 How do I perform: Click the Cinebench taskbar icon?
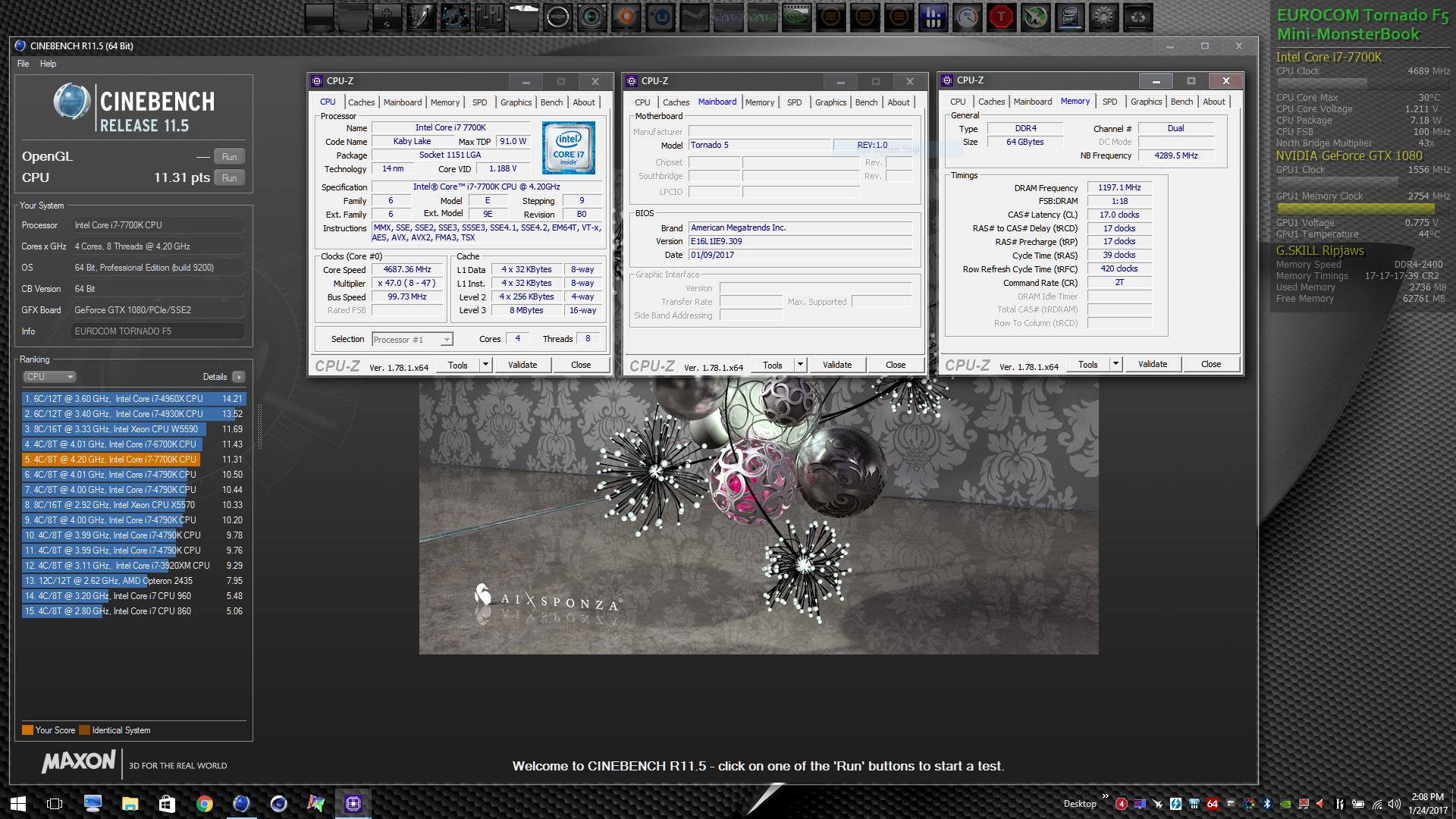[x=241, y=803]
